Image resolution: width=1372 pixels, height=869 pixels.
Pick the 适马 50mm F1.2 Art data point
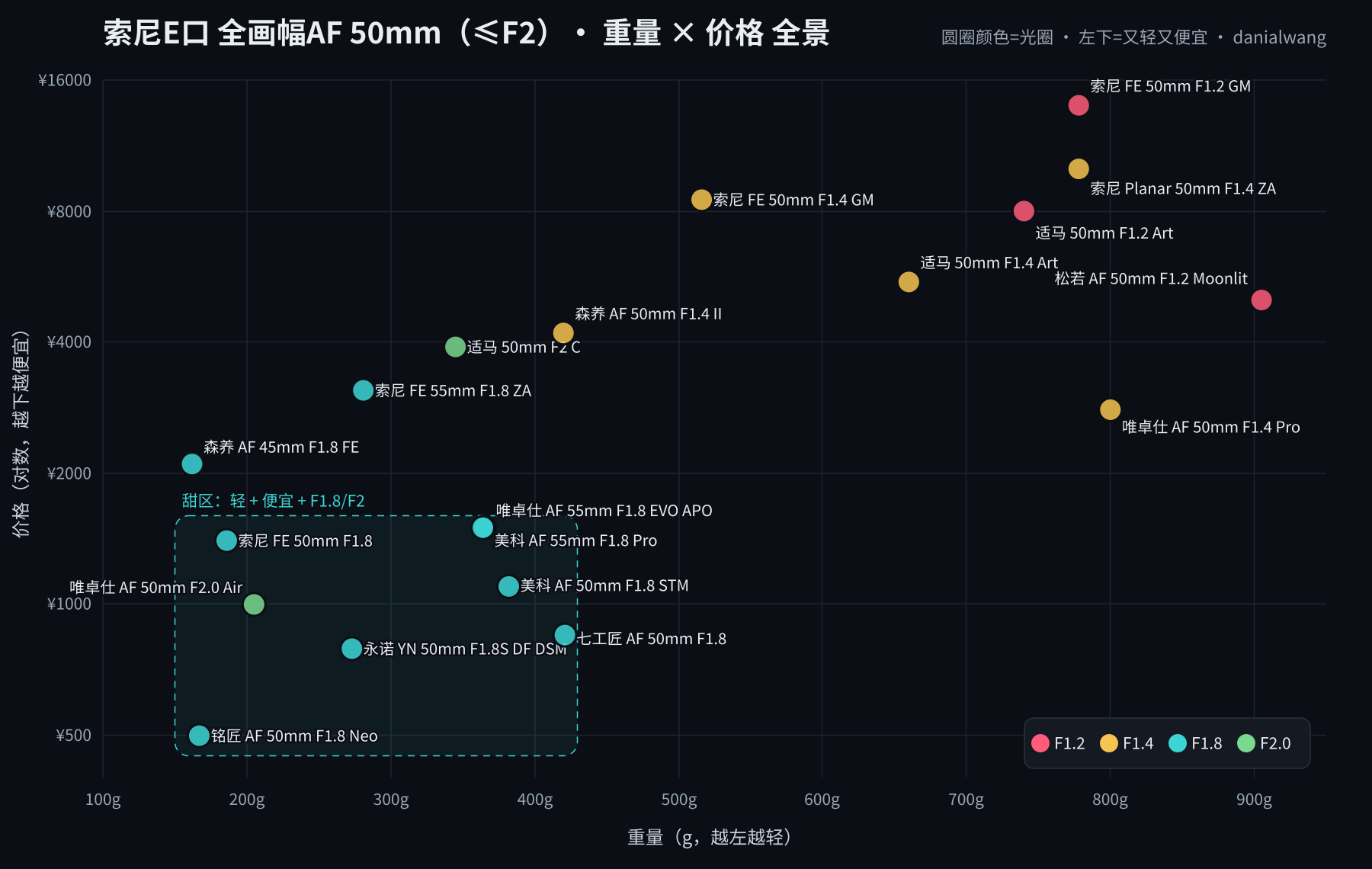[1024, 211]
